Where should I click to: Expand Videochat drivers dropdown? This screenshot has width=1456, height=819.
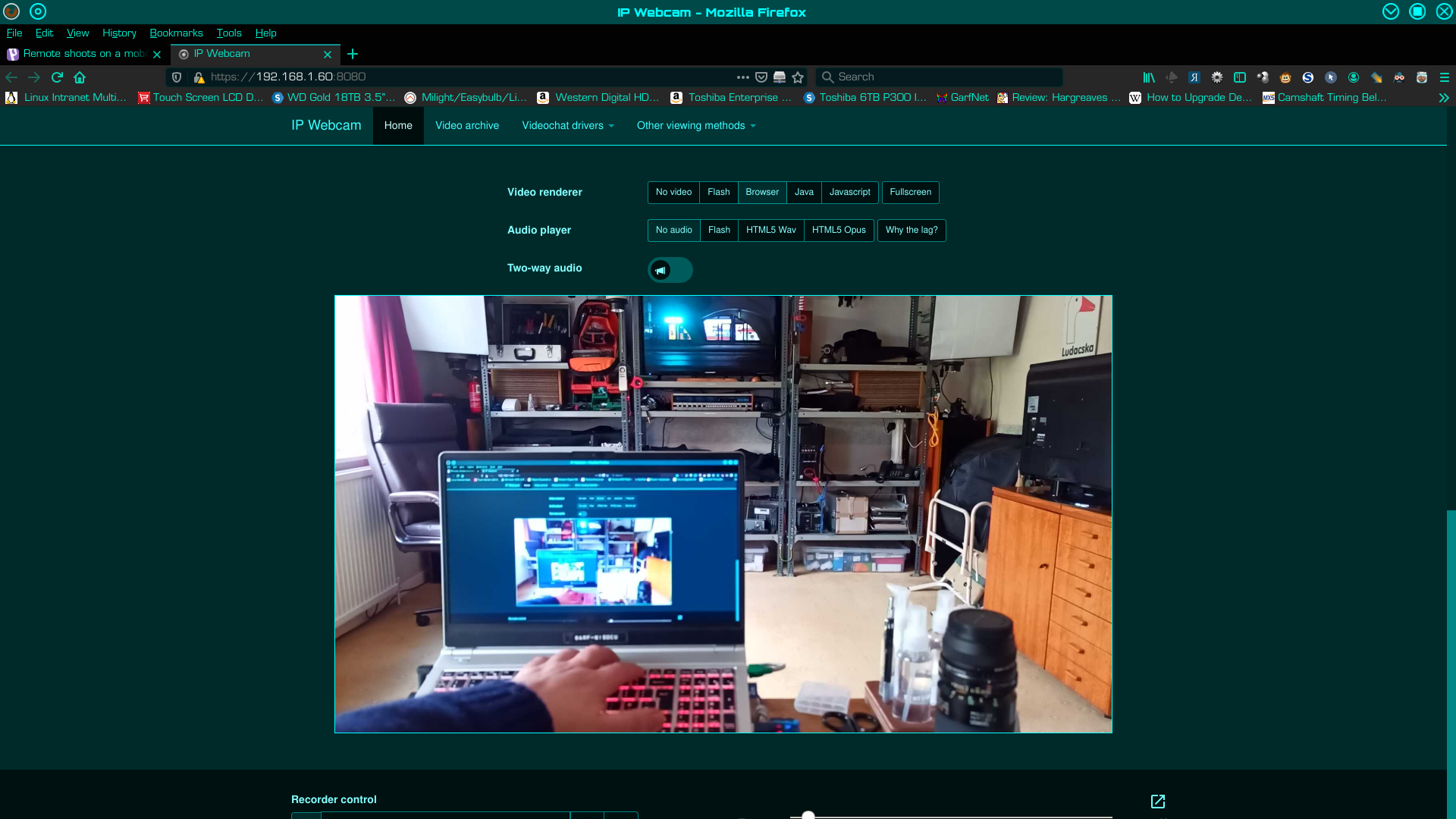tap(566, 125)
